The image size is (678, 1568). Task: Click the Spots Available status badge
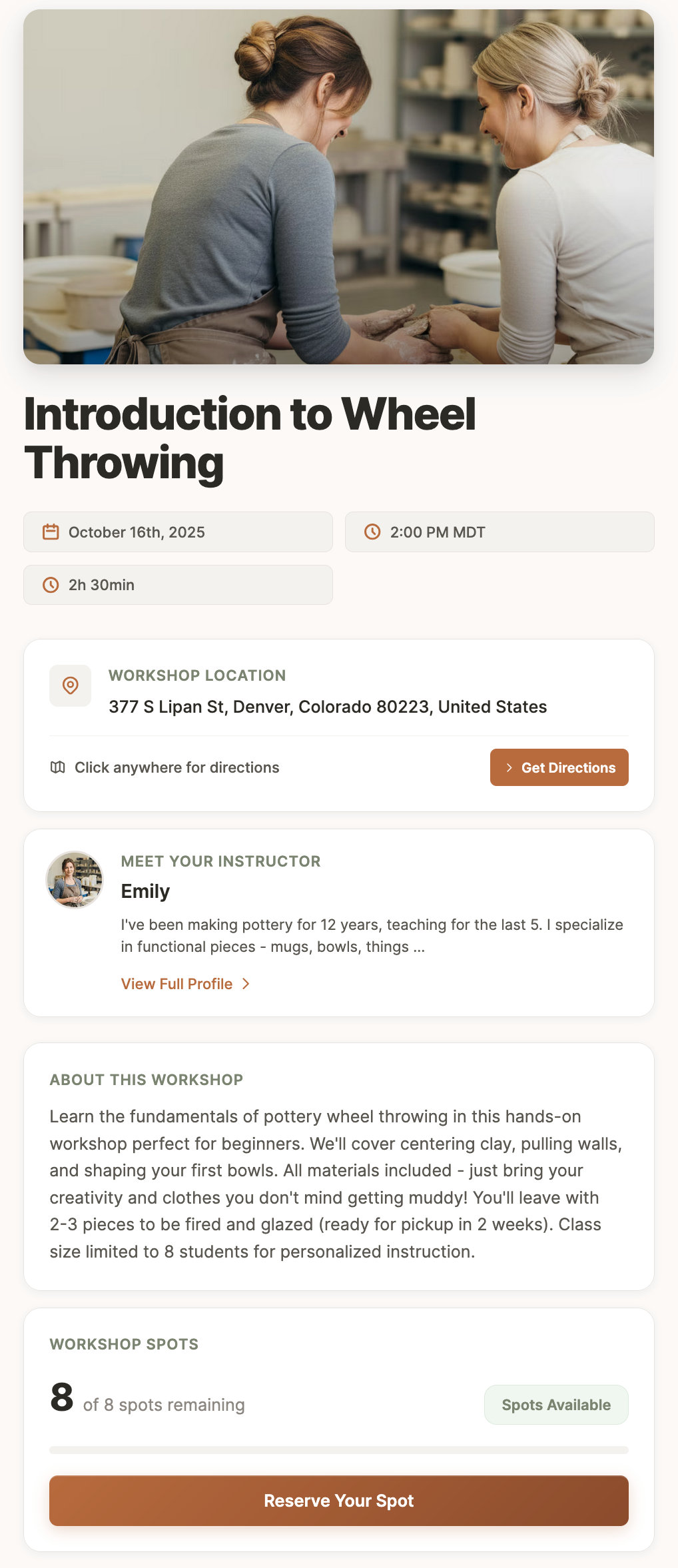pos(555,1405)
